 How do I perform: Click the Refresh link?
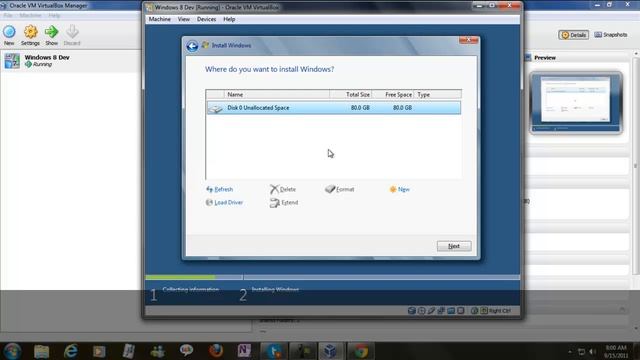click(220, 189)
